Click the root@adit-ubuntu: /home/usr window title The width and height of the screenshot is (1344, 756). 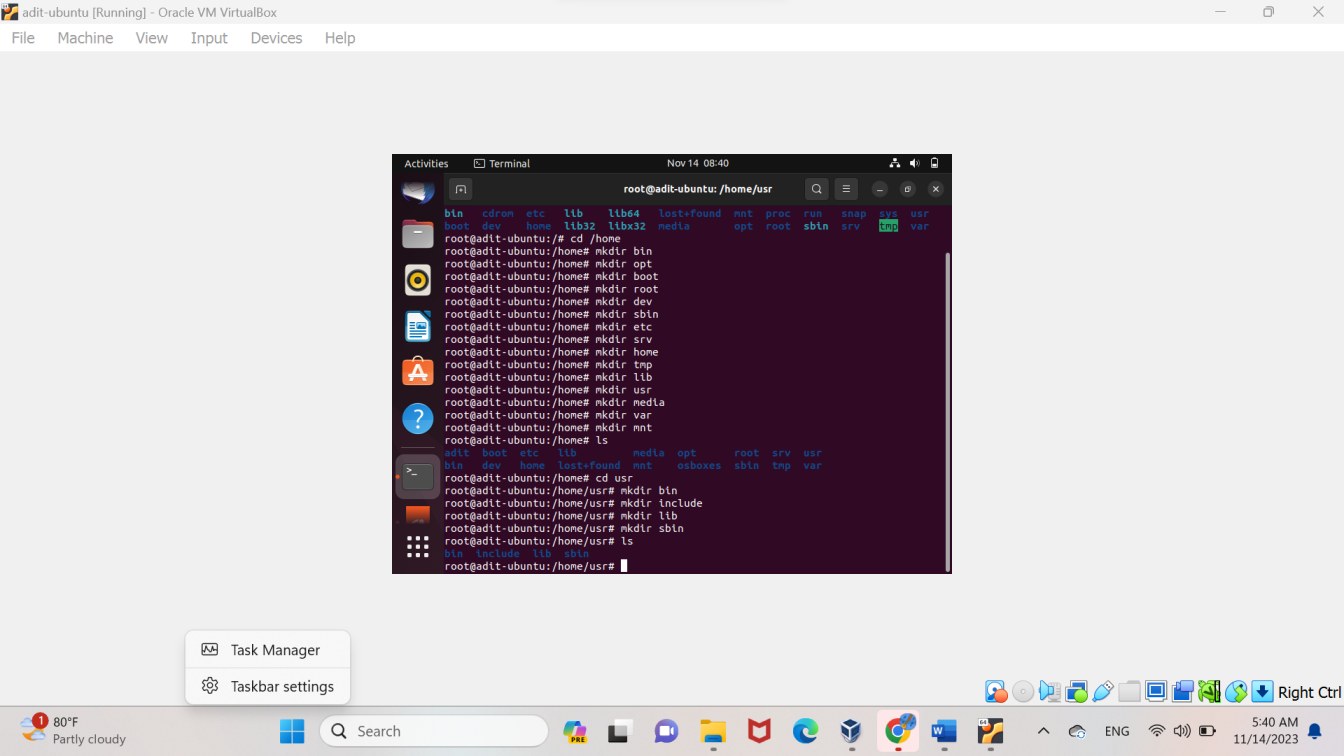pos(697,189)
